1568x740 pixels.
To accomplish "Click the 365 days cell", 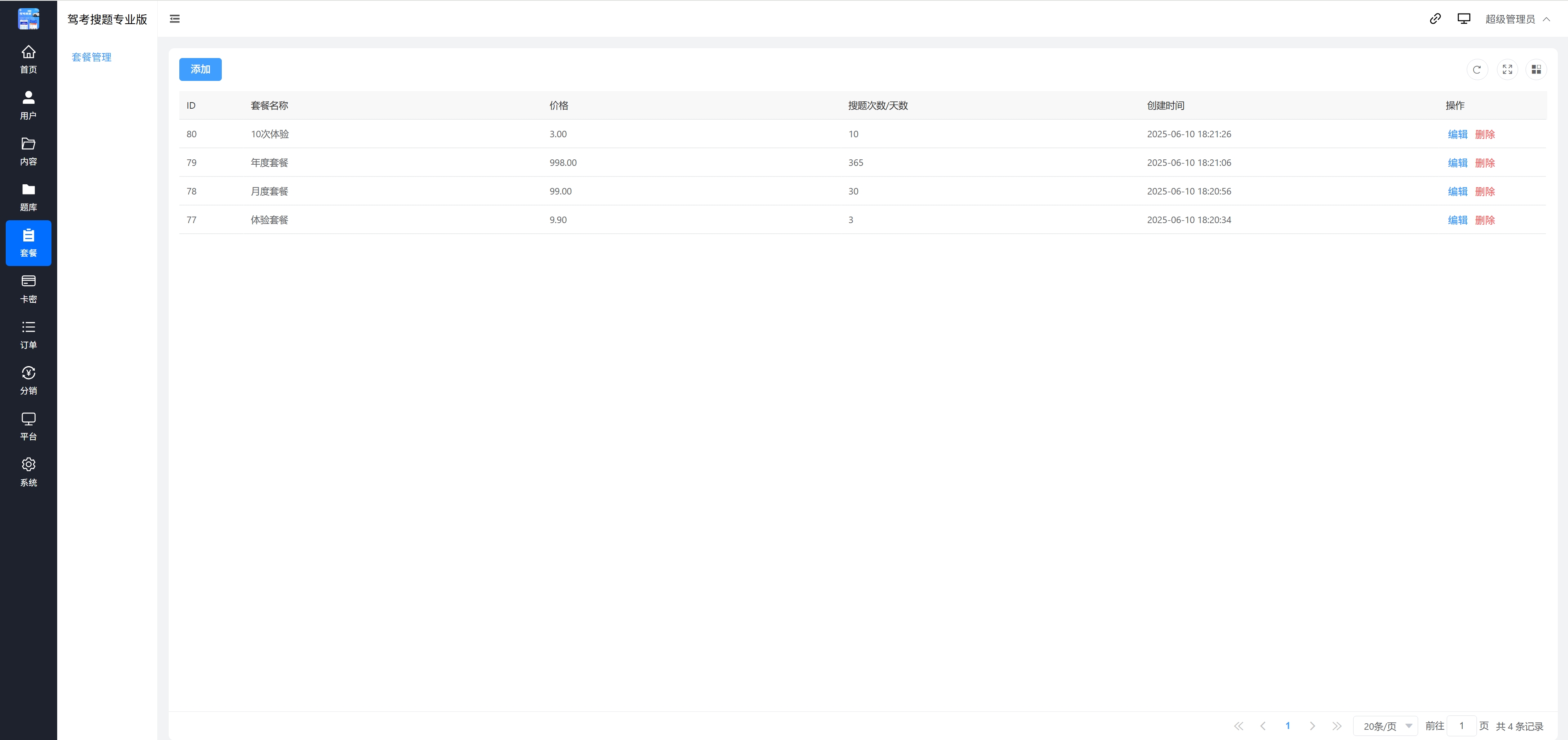I will pyautogui.click(x=856, y=163).
